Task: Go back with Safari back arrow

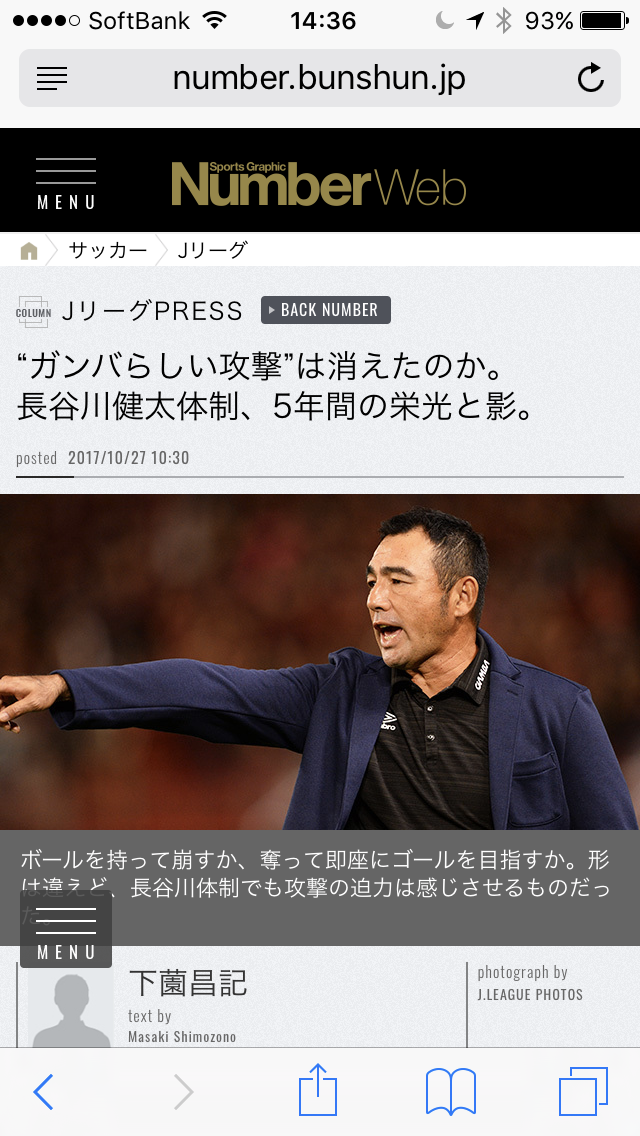Action: pos(43,1092)
